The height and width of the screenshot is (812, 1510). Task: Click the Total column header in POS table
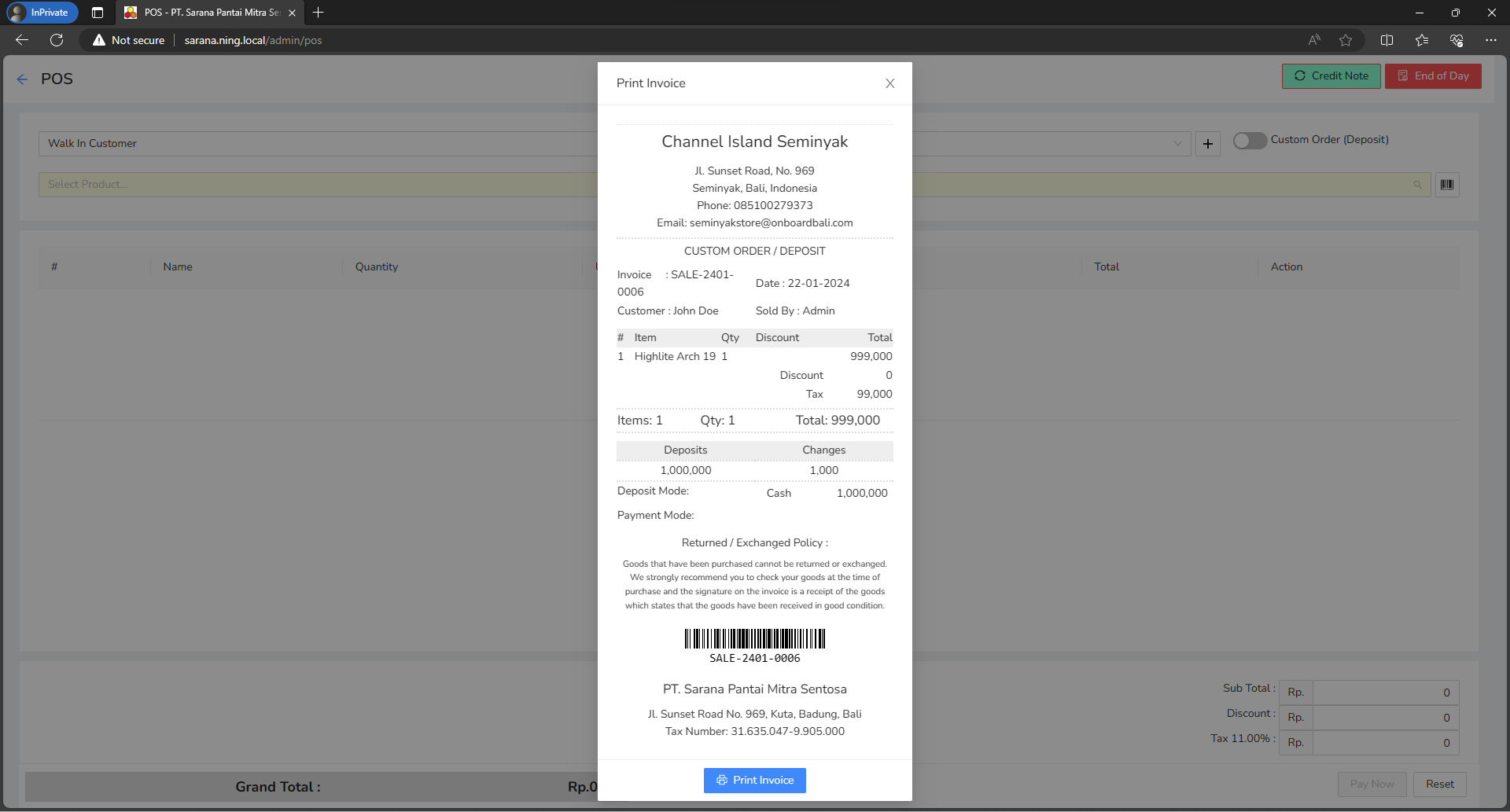pos(1107,267)
